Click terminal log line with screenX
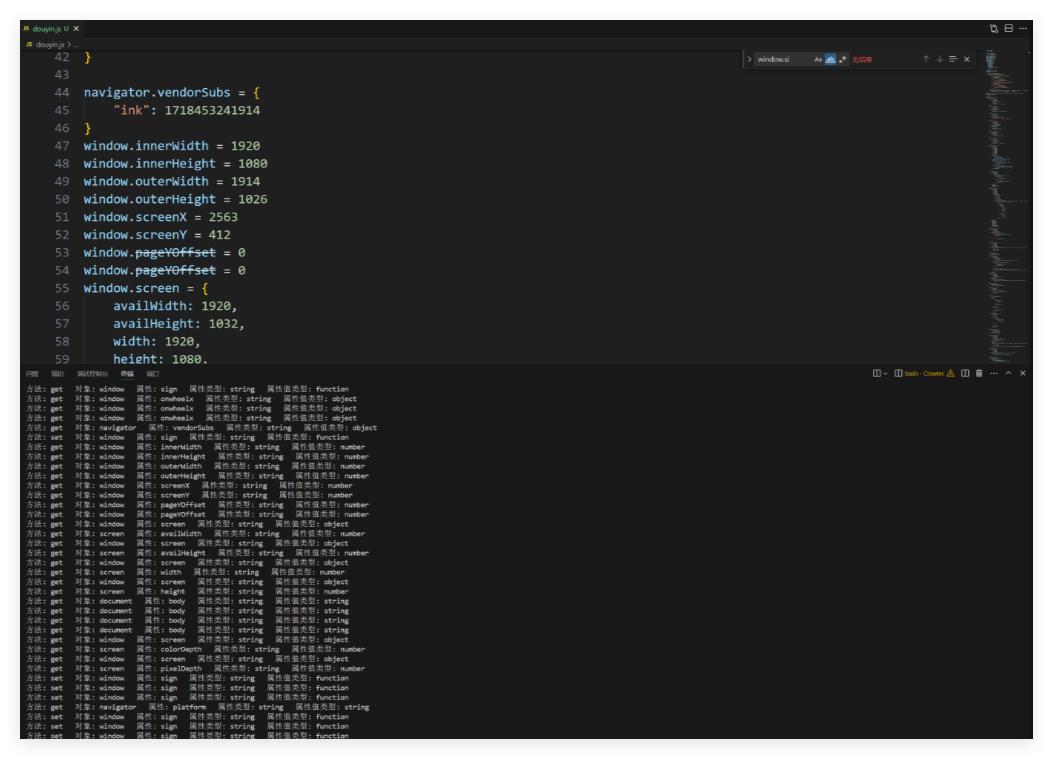 (x=189, y=486)
